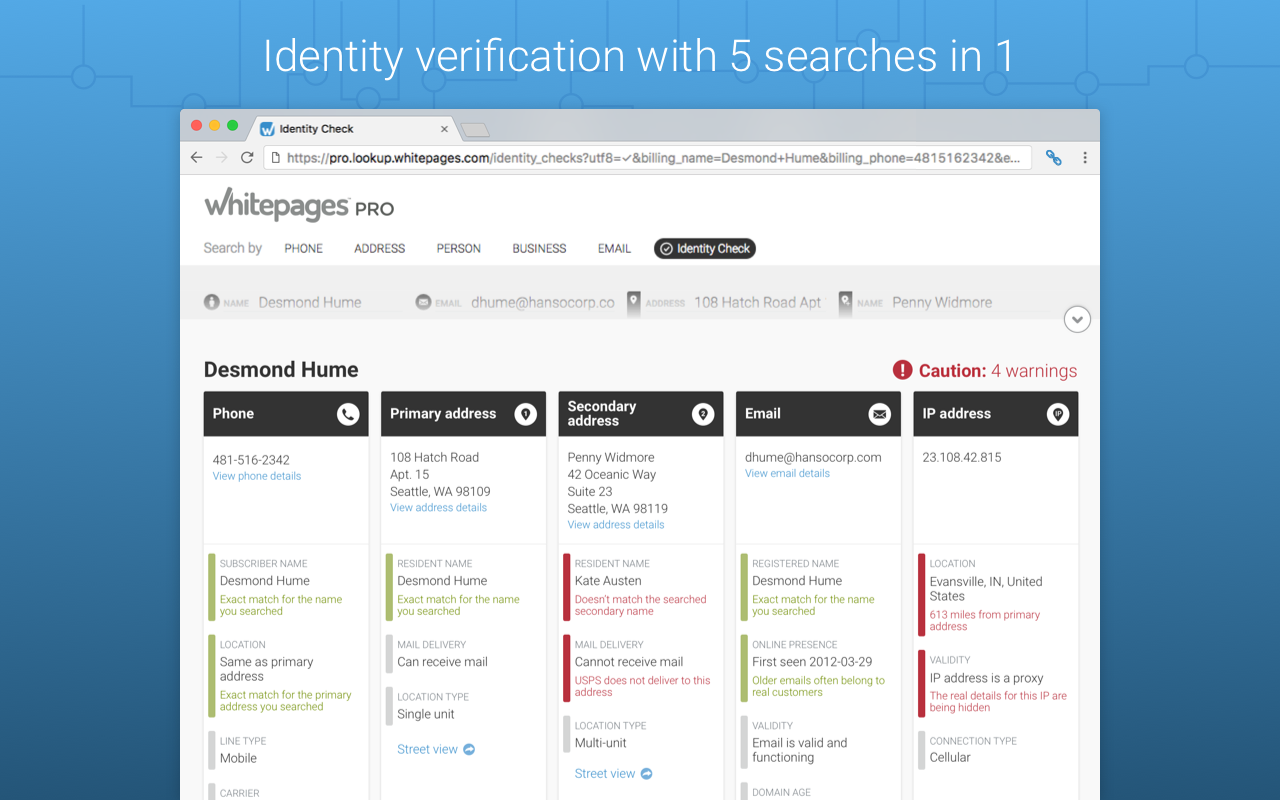Open the browser three-dot menu
This screenshot has width=1280, height=800.
click(1085, 158)
